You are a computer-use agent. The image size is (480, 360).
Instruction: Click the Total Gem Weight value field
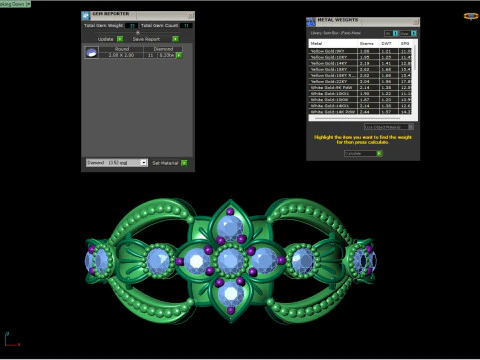132,26
